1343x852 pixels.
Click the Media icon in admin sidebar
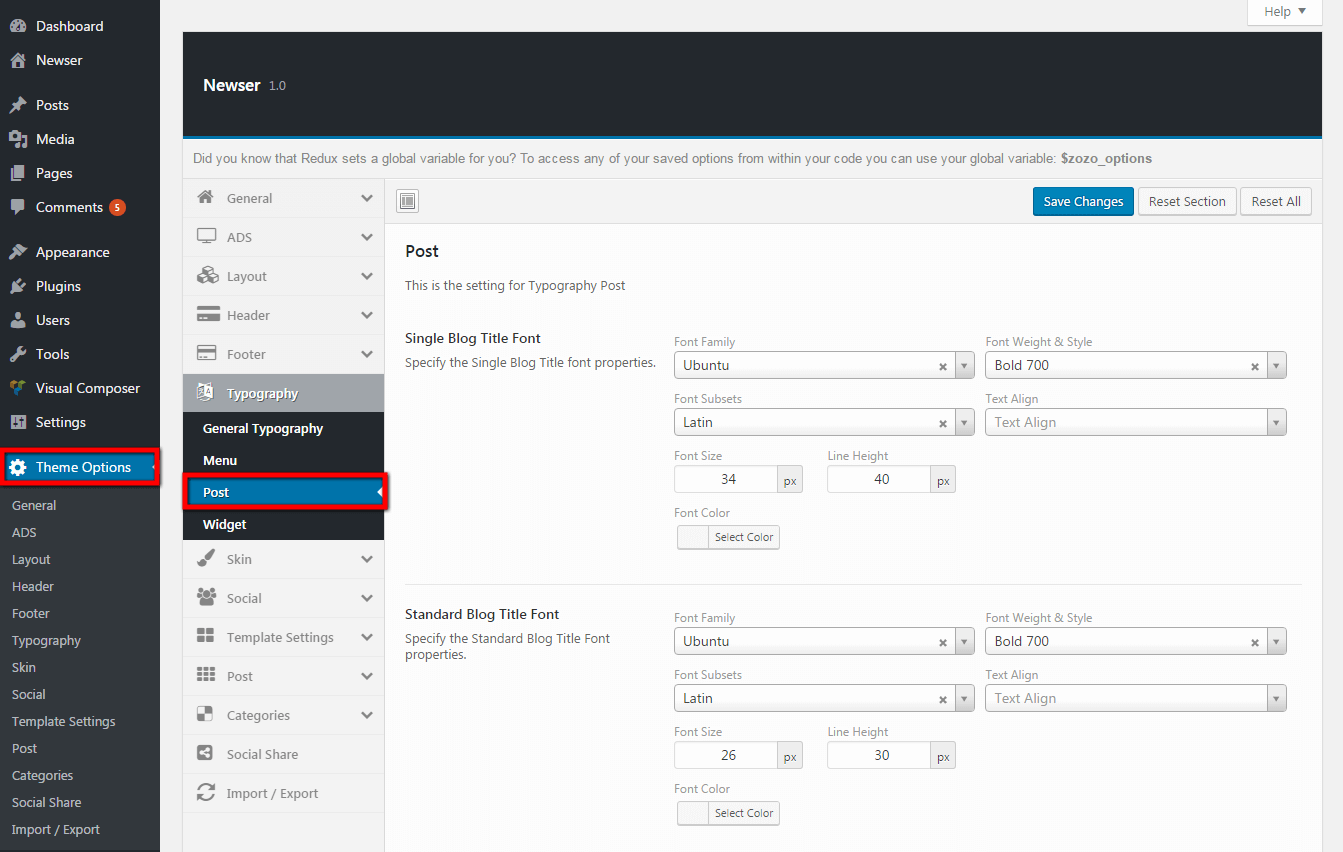coord(18,139)
